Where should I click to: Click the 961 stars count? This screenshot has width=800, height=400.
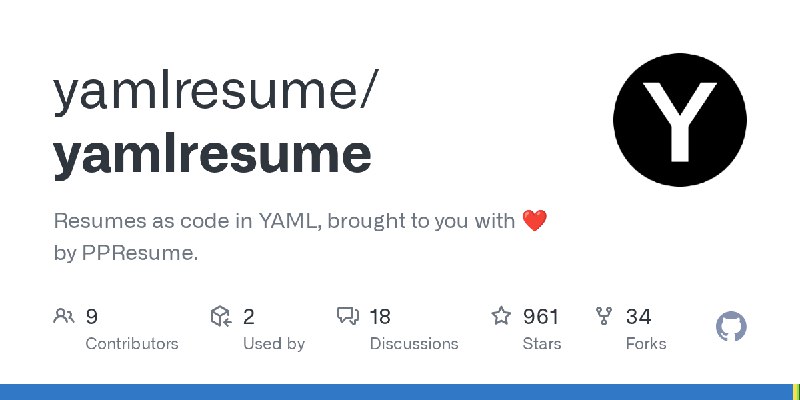541,317
